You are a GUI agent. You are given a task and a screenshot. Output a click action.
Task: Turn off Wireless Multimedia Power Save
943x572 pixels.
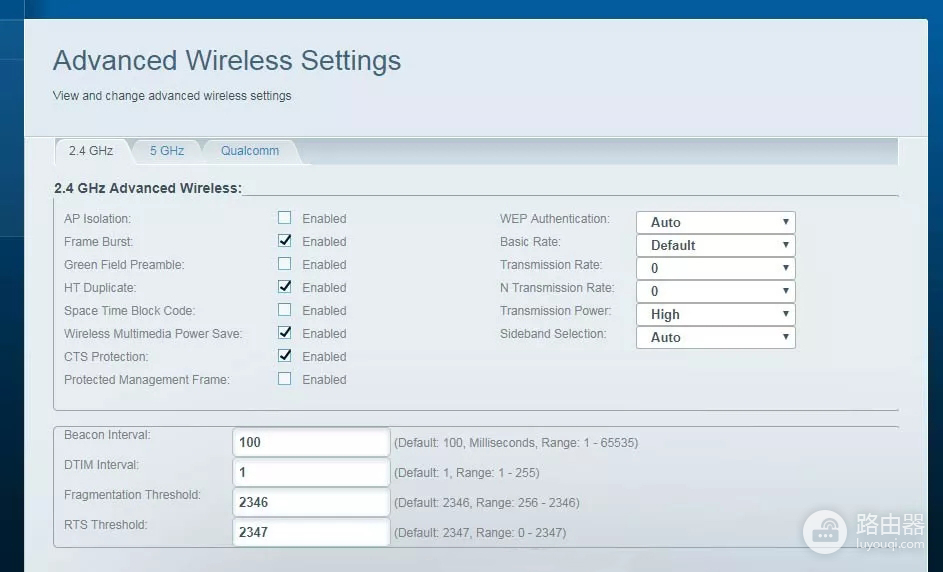click(x=285, y=333)
